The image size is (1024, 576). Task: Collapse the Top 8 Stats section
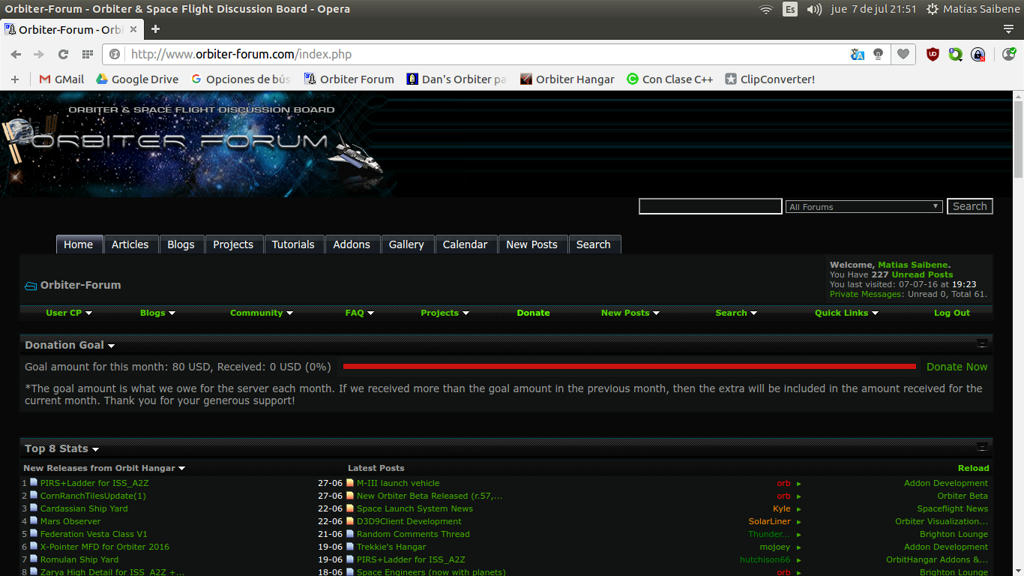pyautogui.click(x=982, y=447)
